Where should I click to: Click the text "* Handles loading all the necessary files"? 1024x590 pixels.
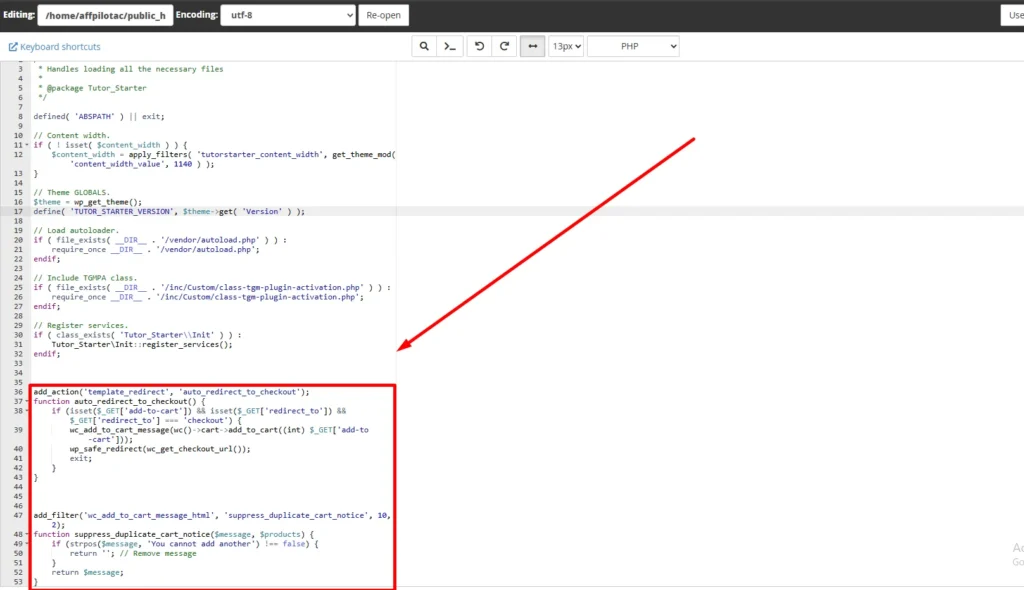coord(131,69)
